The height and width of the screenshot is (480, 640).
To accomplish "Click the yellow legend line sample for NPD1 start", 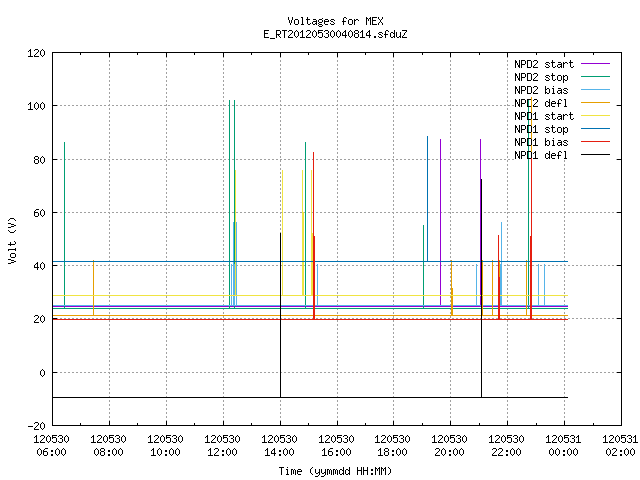I will tap(595, 116).
